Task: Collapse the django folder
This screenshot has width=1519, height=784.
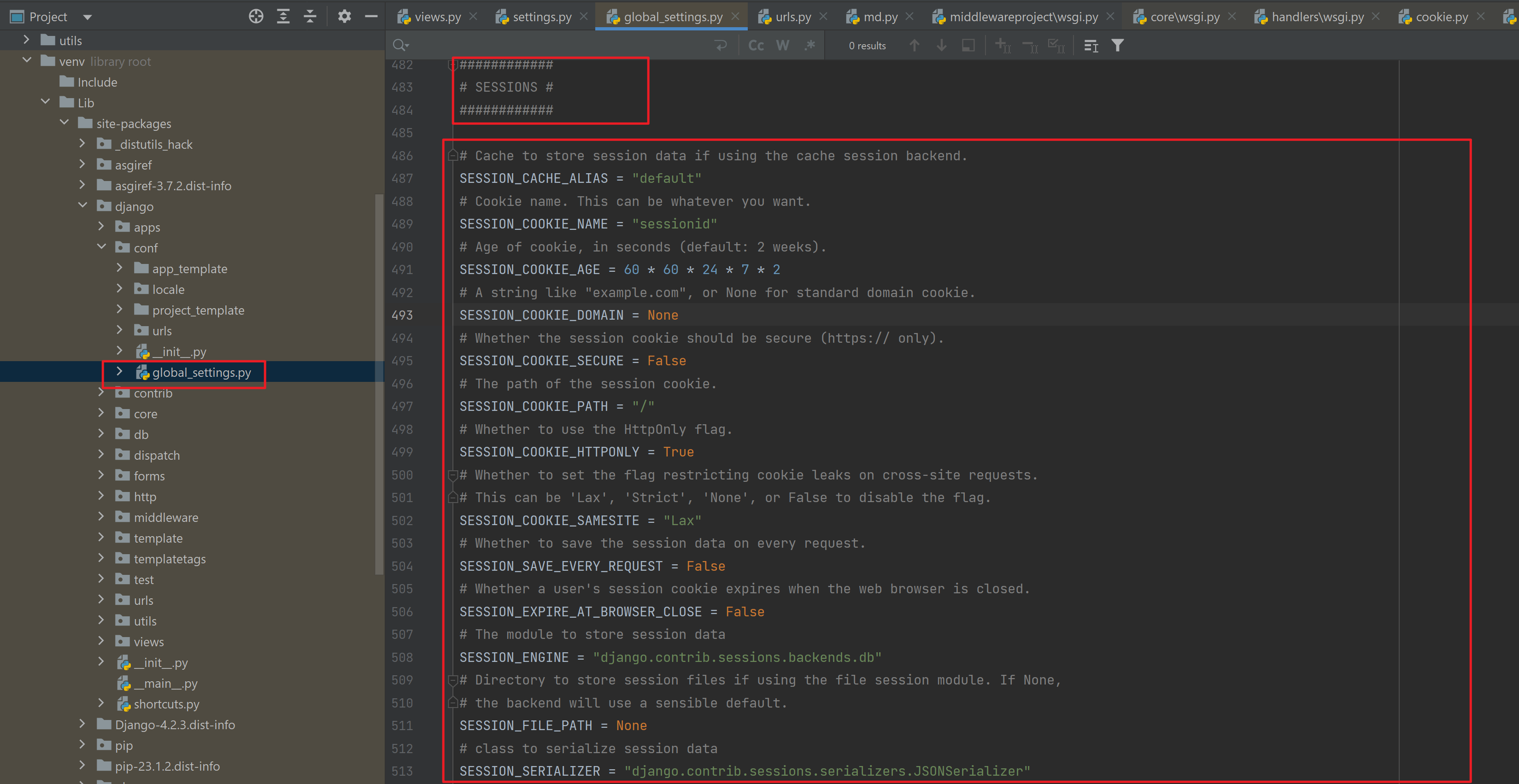Action: tap(83, 206)
